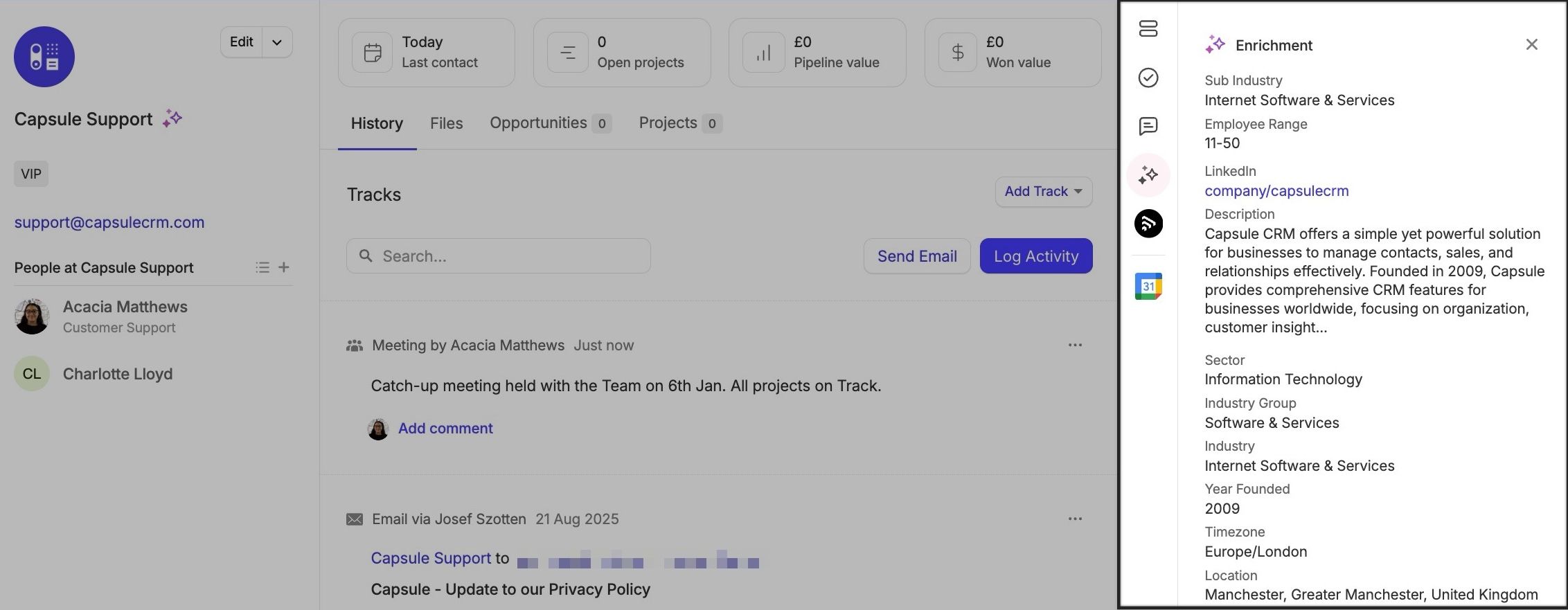Click the people list view icon
1568x610 pixels.
click(x=262, y=267)
